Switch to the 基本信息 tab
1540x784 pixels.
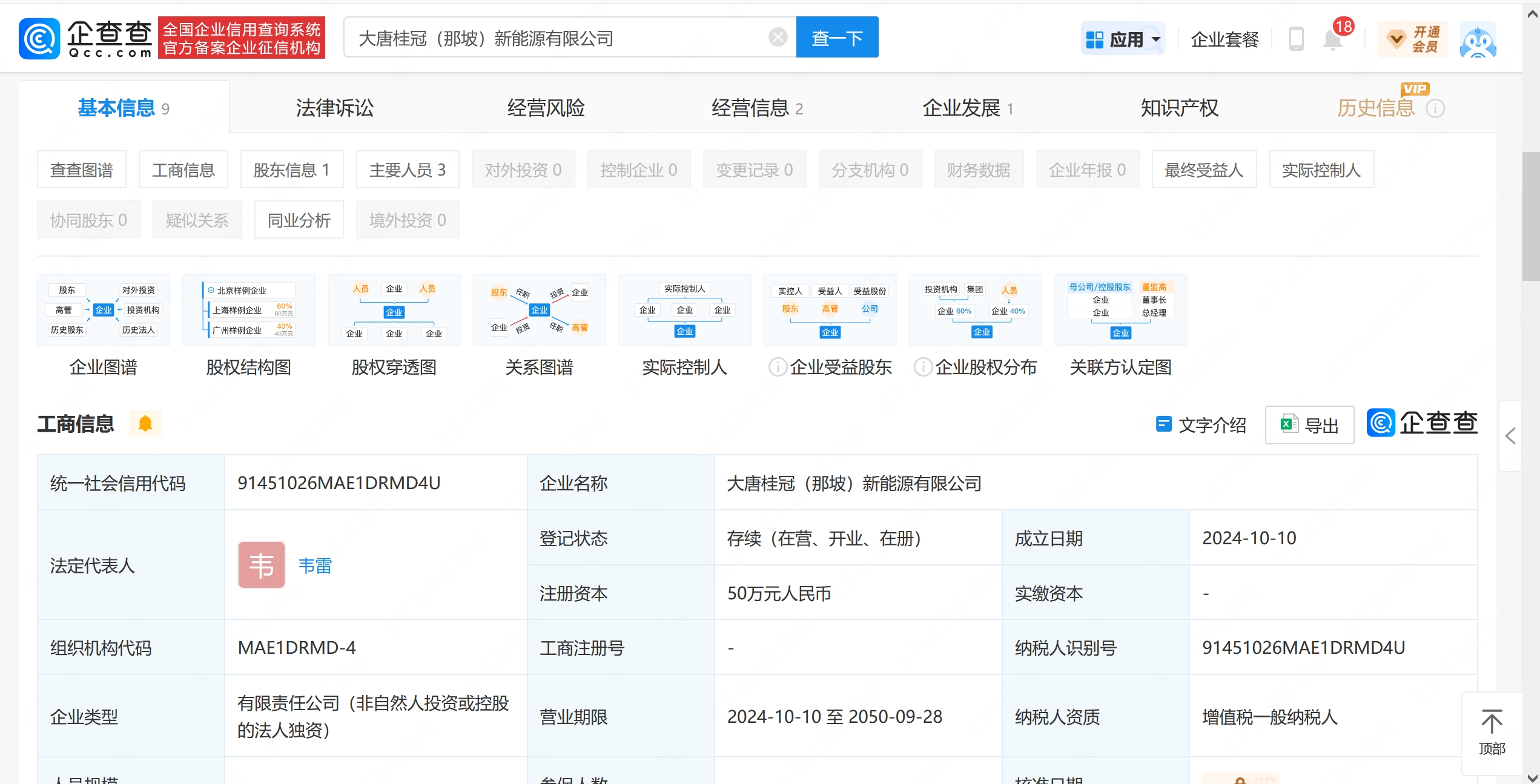pyautogui.click(x=124, y=108)
